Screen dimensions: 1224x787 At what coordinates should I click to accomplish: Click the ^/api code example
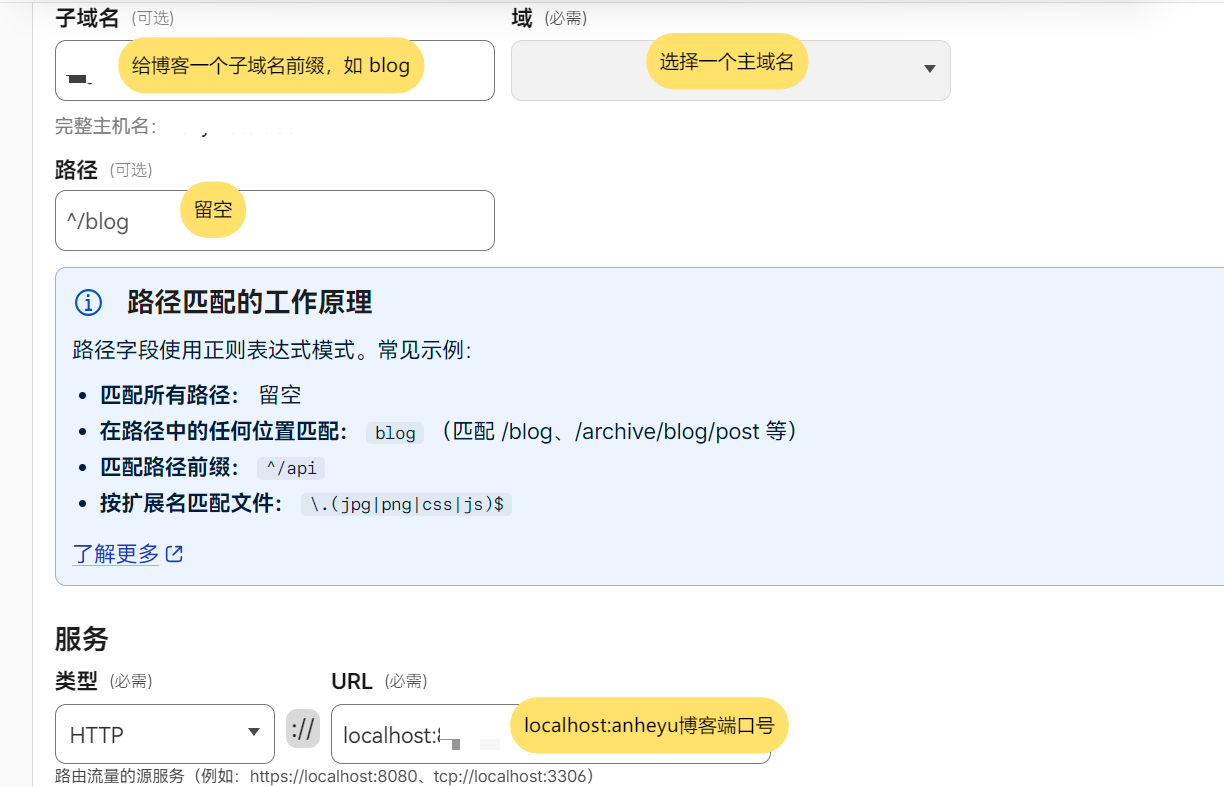tap(291, 468)
